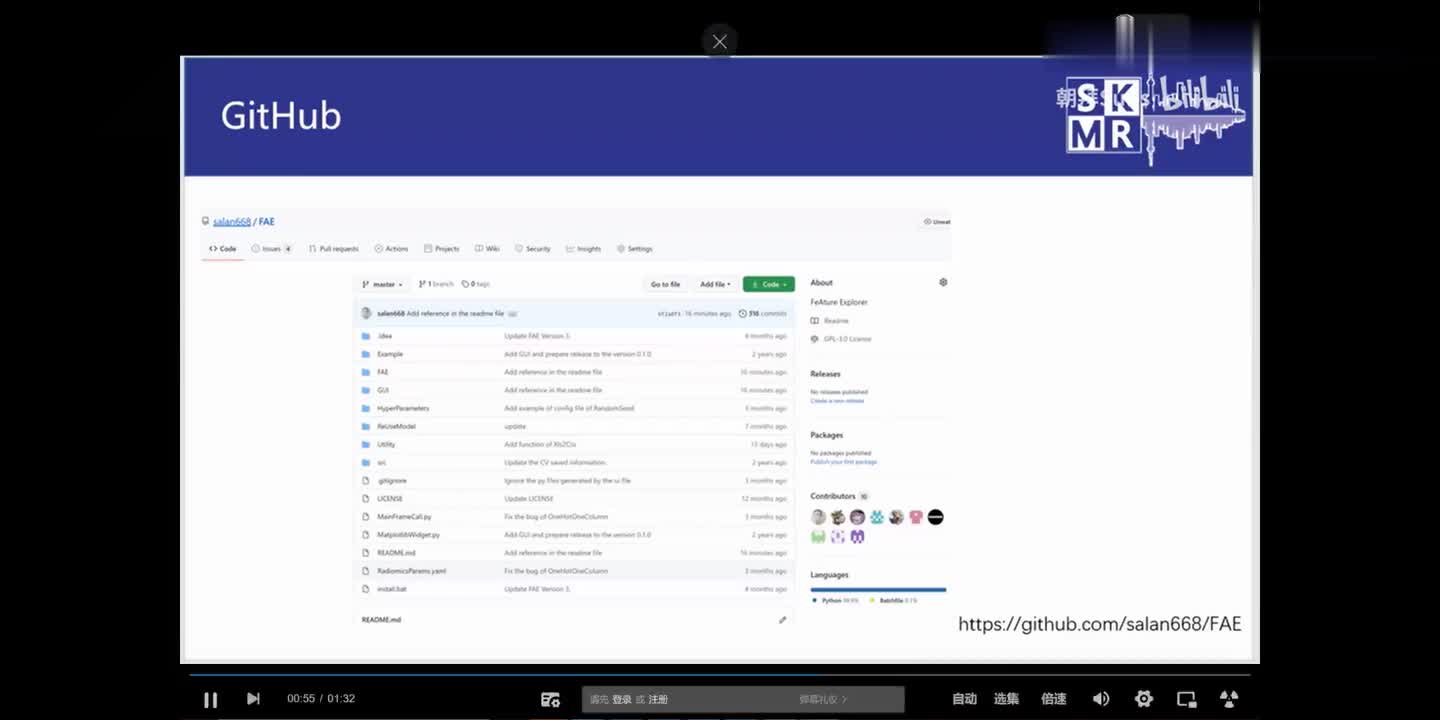The width and height of the screenshot is (1440, 720).
Task: Click the rightmost player control icon
Action: 1229,699
